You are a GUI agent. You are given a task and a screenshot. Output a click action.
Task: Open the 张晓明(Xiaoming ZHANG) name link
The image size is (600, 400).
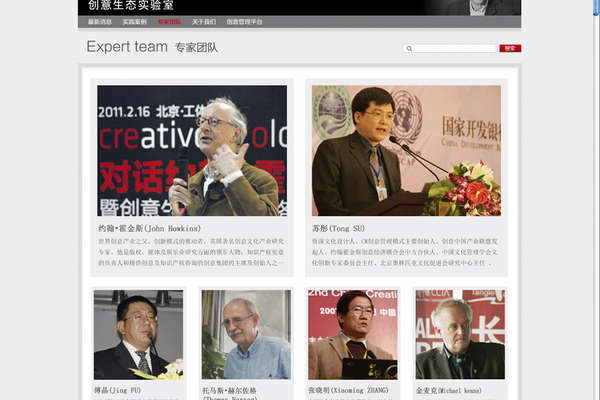348,390
